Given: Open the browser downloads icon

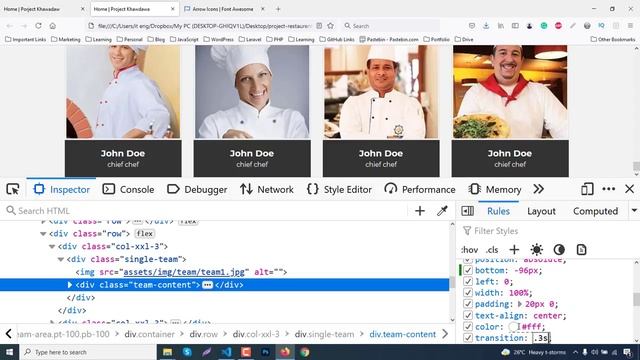Looking at the screenshot, I should 486,26.
